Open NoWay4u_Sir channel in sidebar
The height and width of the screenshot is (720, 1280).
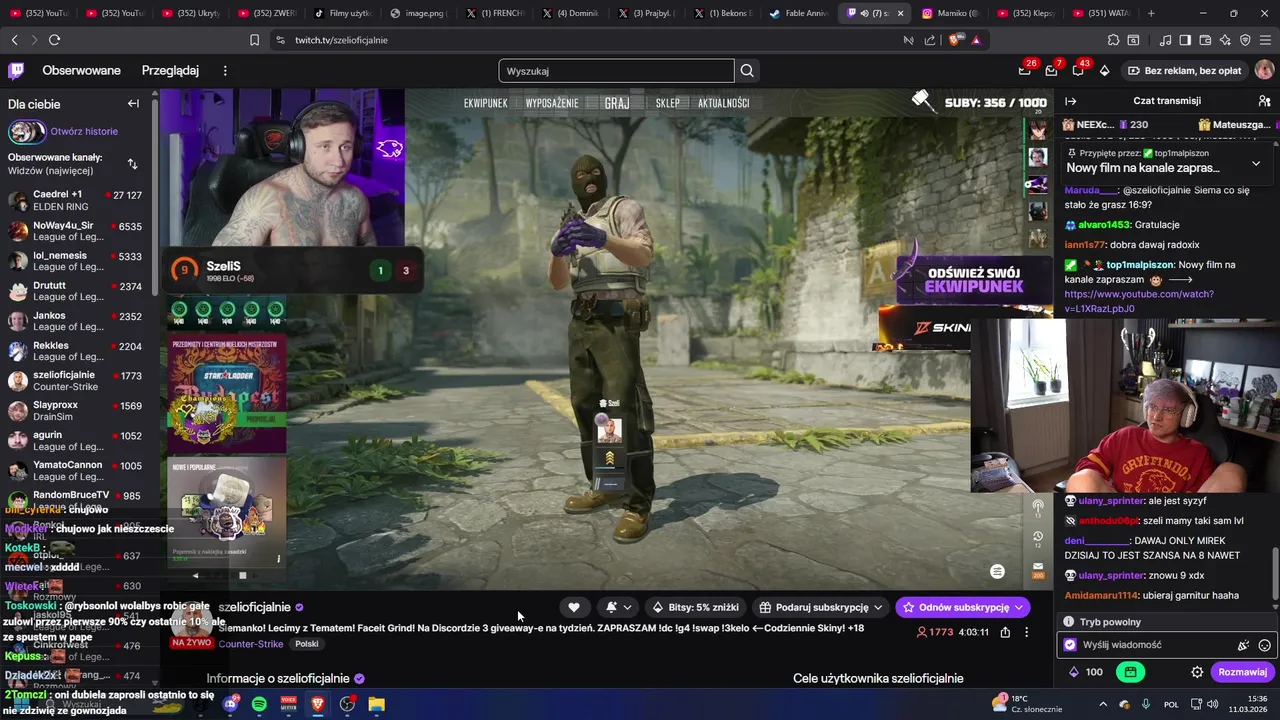click(75, 231)
